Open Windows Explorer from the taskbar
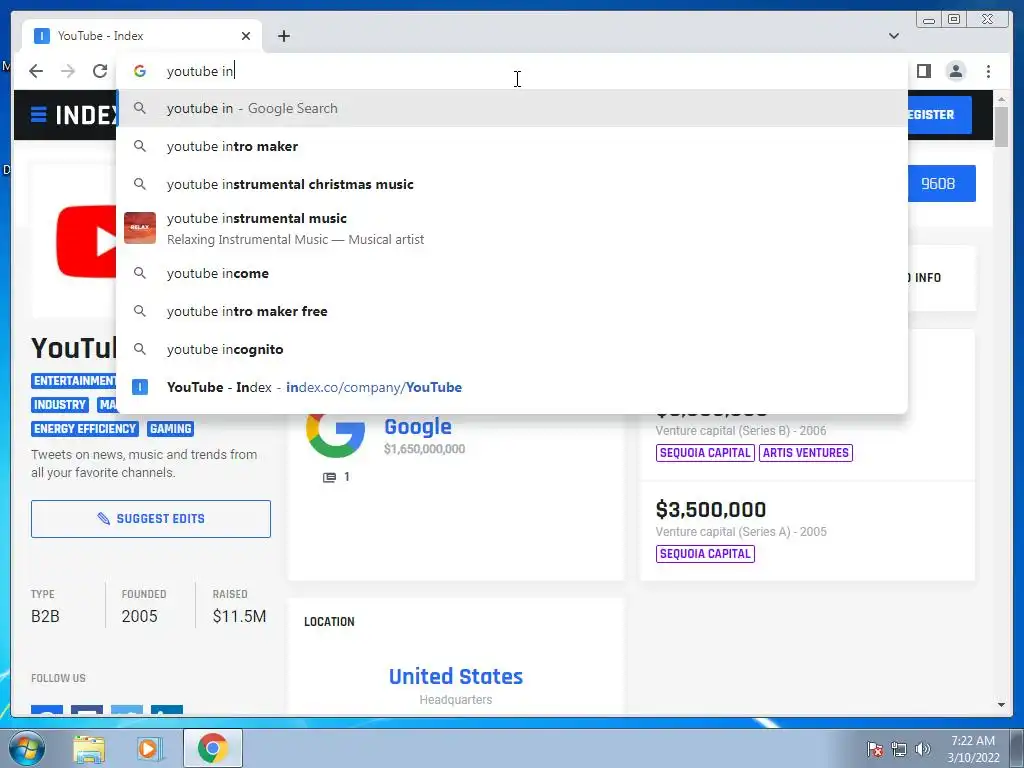The width and height of the screenshot is (1024, 768). coord(89,748)
